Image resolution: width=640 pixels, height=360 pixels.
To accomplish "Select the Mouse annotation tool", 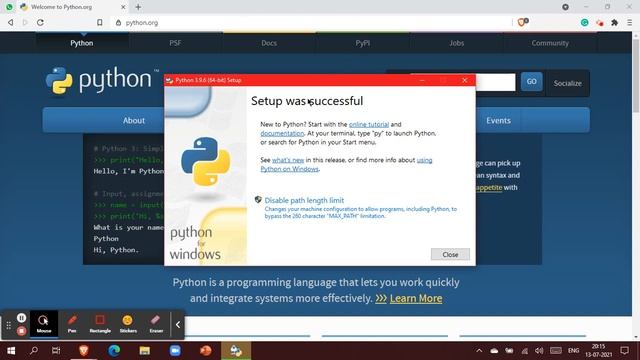I will [x=44, y=324].
